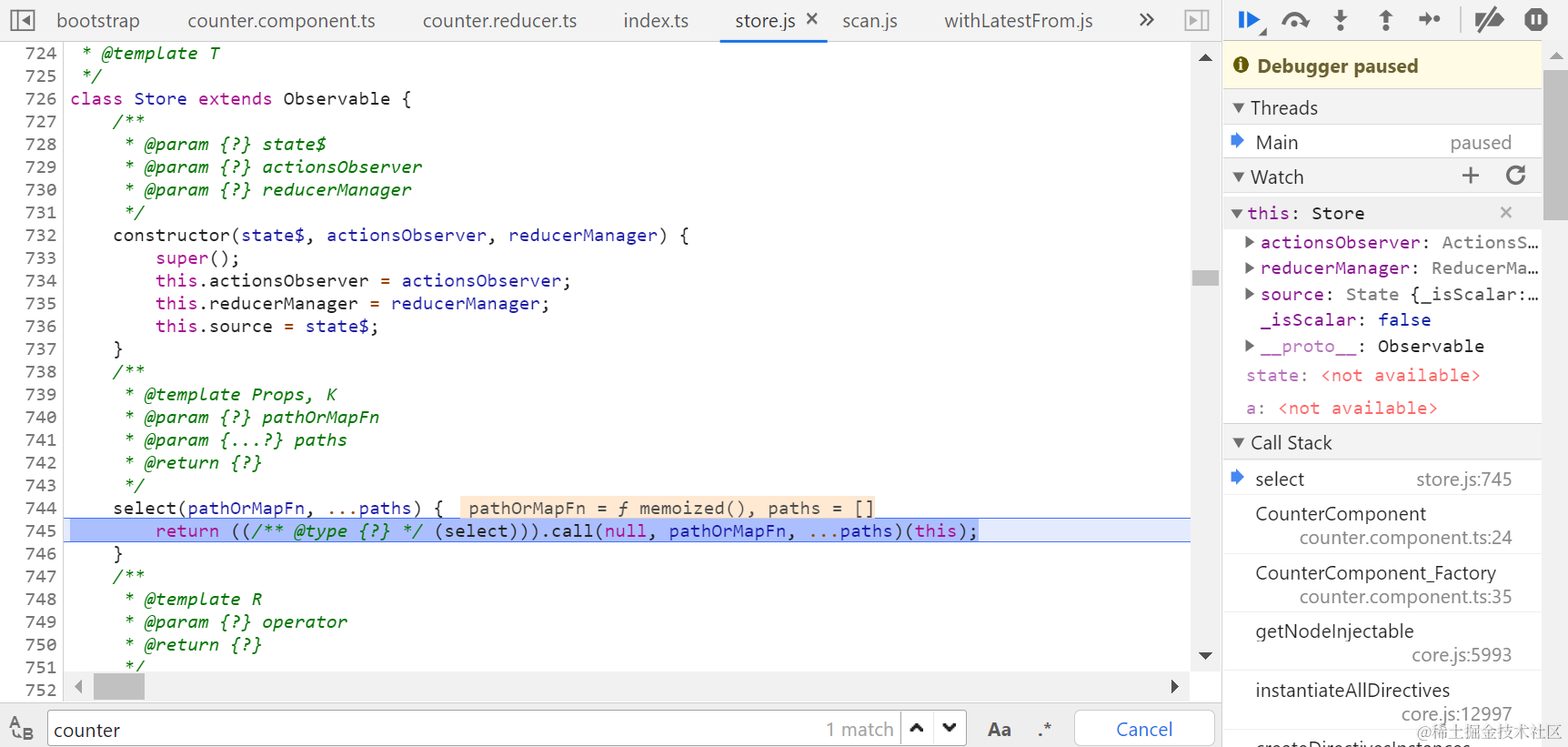Click the horizontal scrollbar thumb

[x=119, y=686]
